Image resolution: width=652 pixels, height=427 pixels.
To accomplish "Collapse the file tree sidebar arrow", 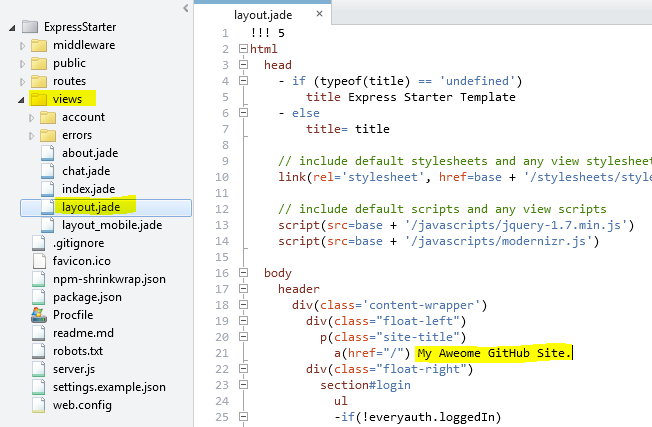I will 186,8.
